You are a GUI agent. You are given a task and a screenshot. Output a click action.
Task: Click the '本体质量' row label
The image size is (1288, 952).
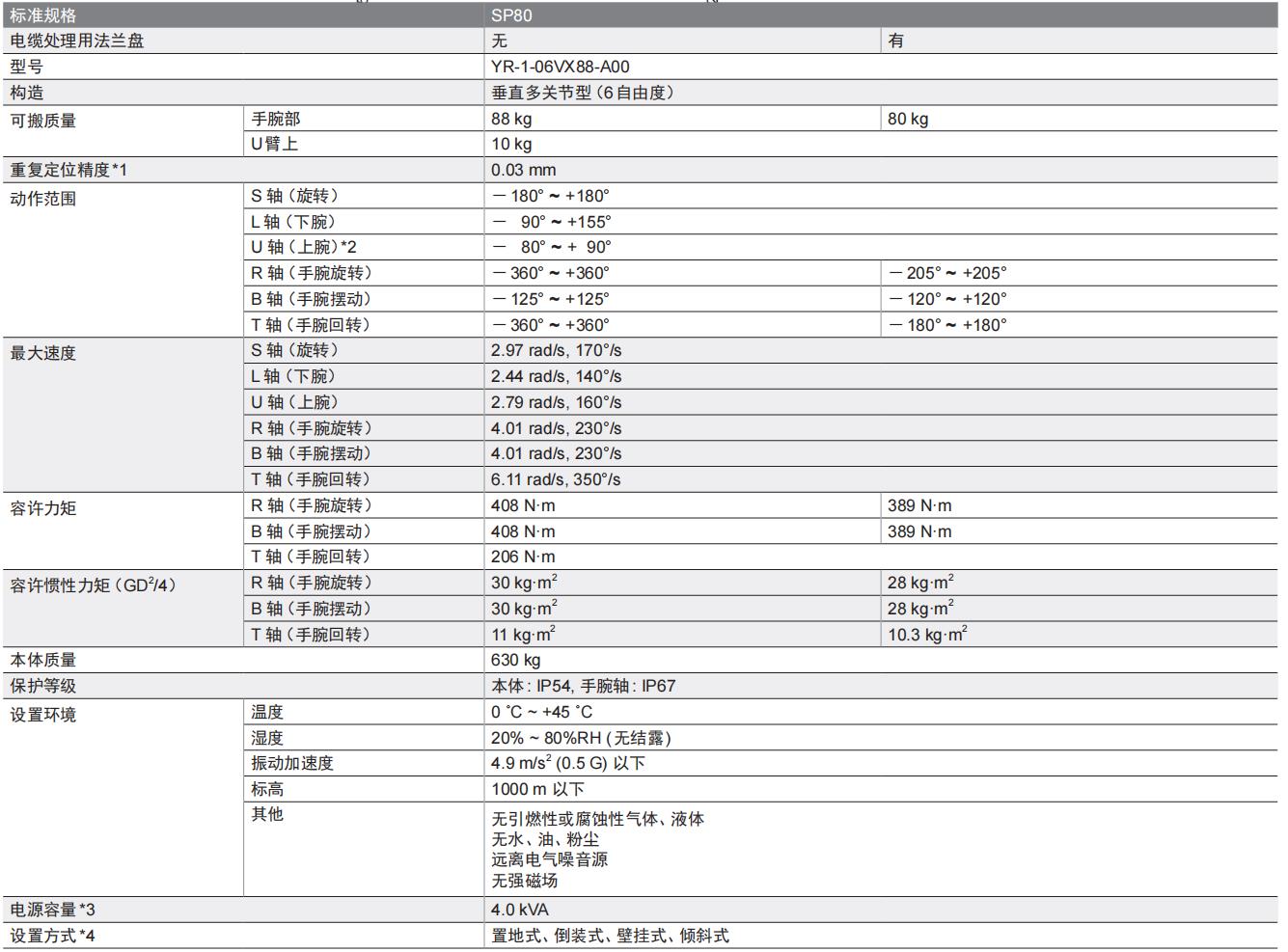tap(43, 660)
